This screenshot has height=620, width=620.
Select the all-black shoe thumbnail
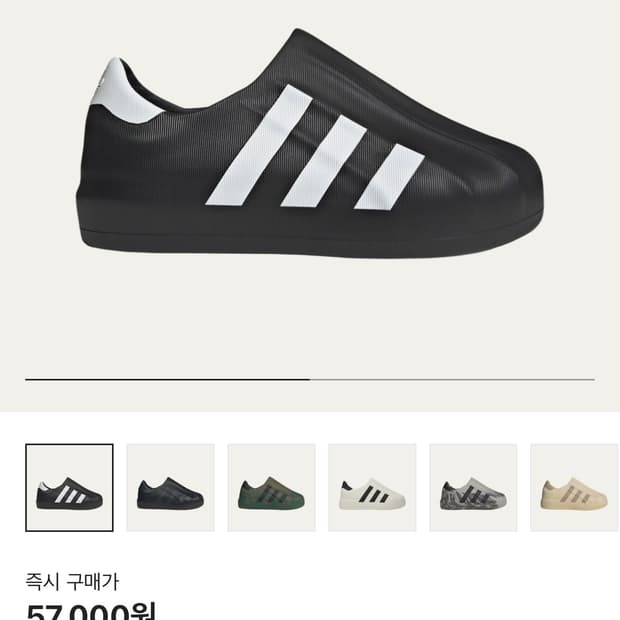pyautogui.click(x=170, y=488)
